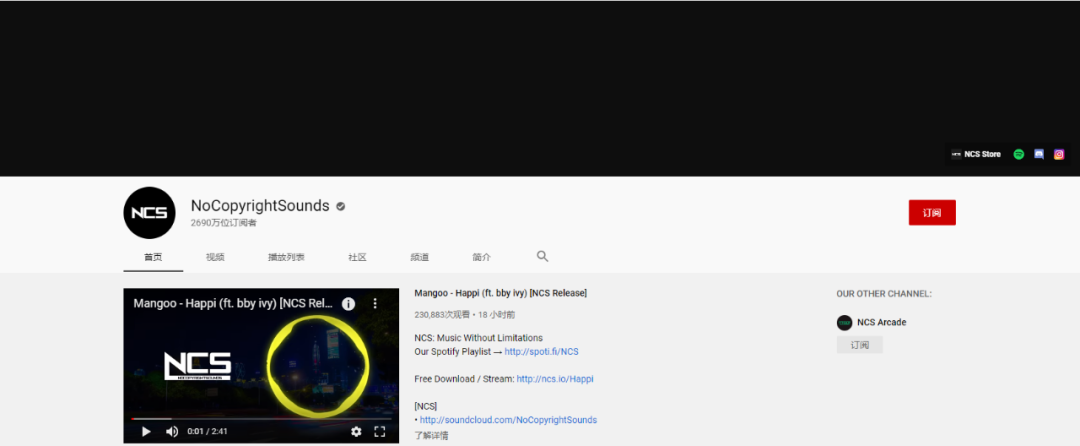Go to the 社区 tab

[357, 257]
